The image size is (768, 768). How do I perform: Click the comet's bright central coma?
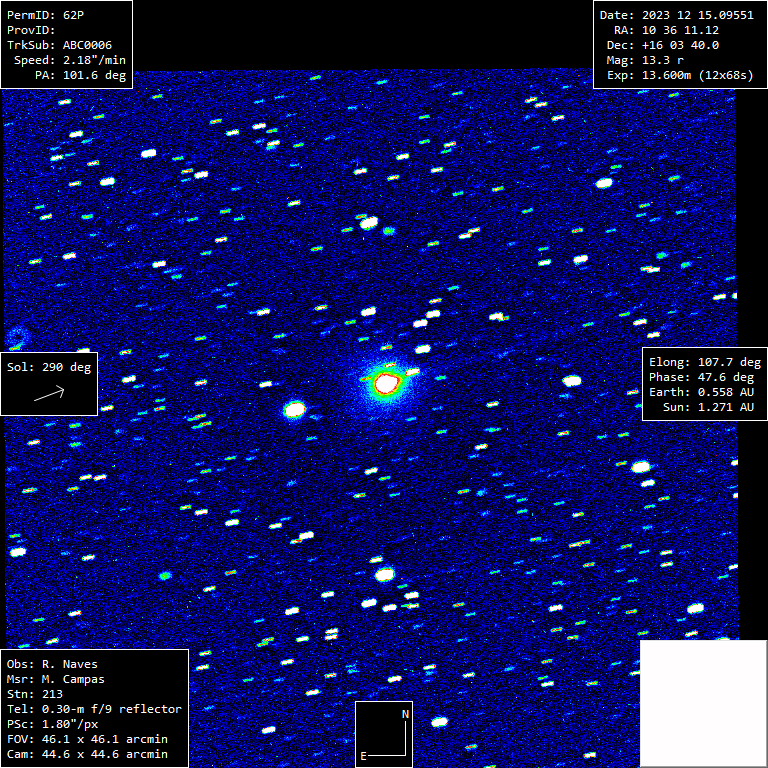(385, 384)
